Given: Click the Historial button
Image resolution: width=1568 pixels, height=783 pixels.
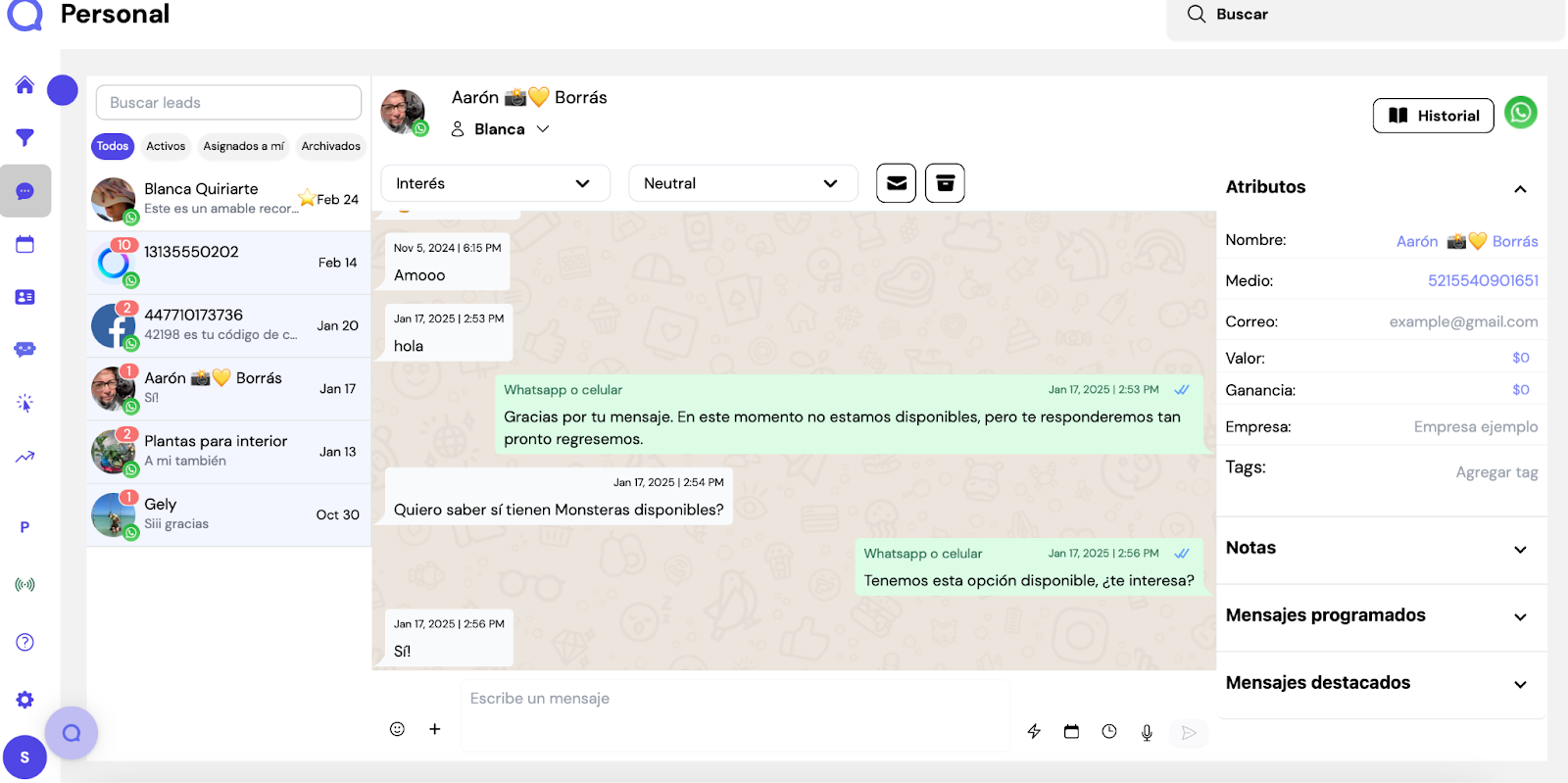Looking at the screenshot, I should [x=1433, y=116].
